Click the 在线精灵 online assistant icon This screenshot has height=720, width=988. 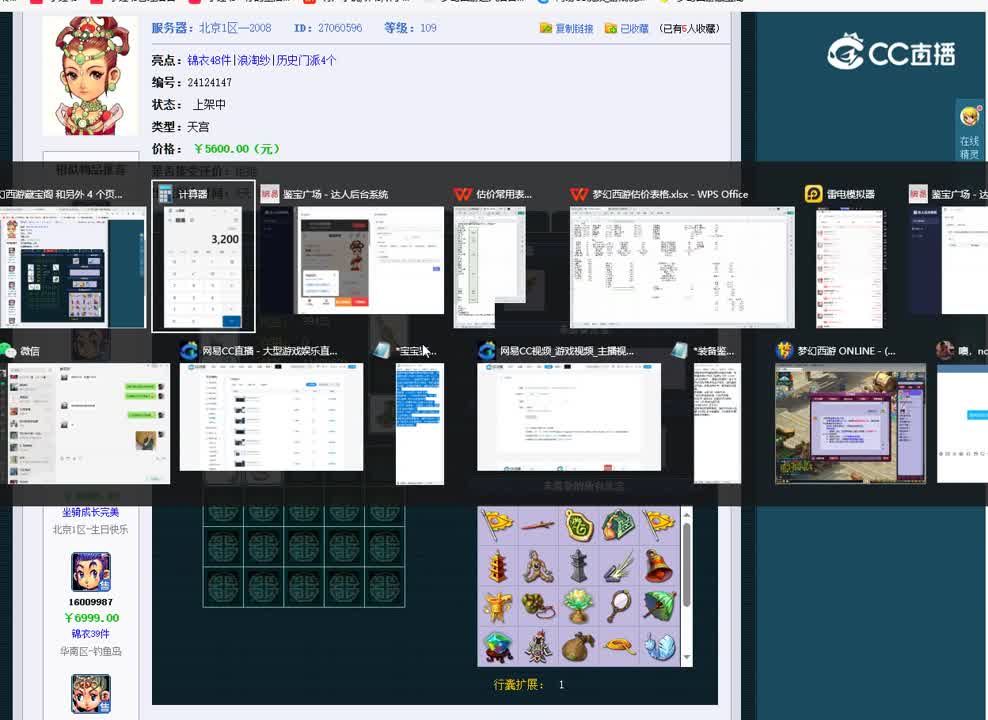click(x=969, y=131)
